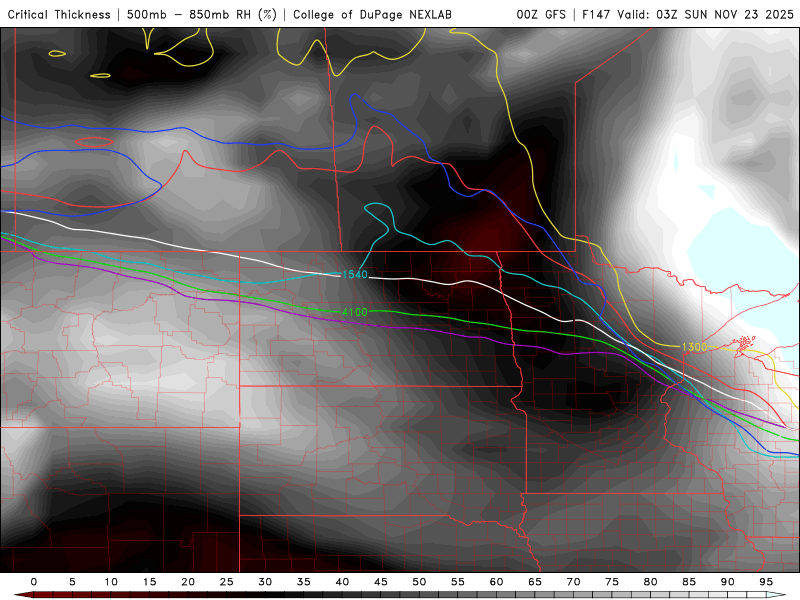Click the "10" value on the color scale
This screenshot has height=600, width=800.
pyautogui.click(x=111, y=582)
